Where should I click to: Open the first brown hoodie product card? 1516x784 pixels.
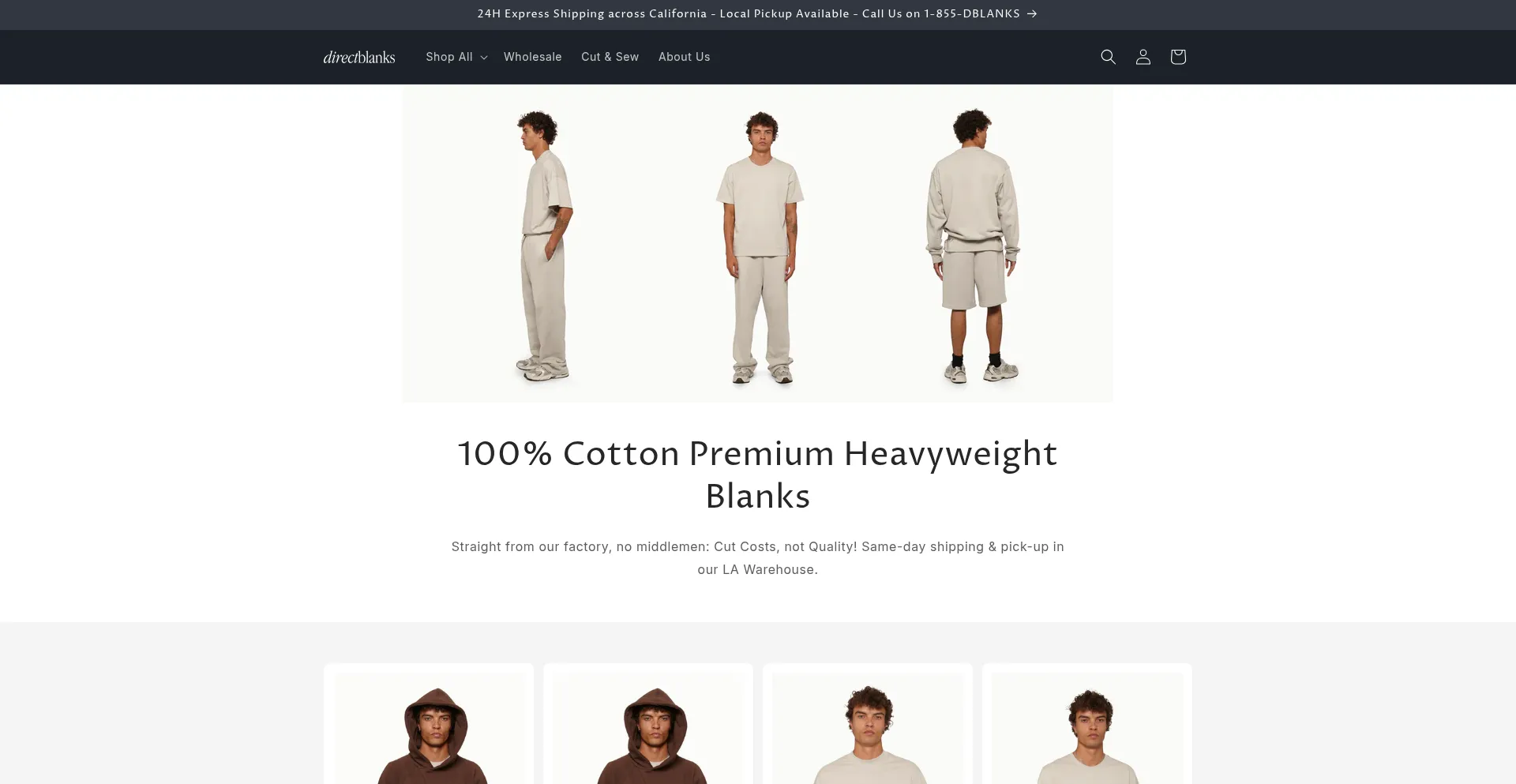point(429,724)
